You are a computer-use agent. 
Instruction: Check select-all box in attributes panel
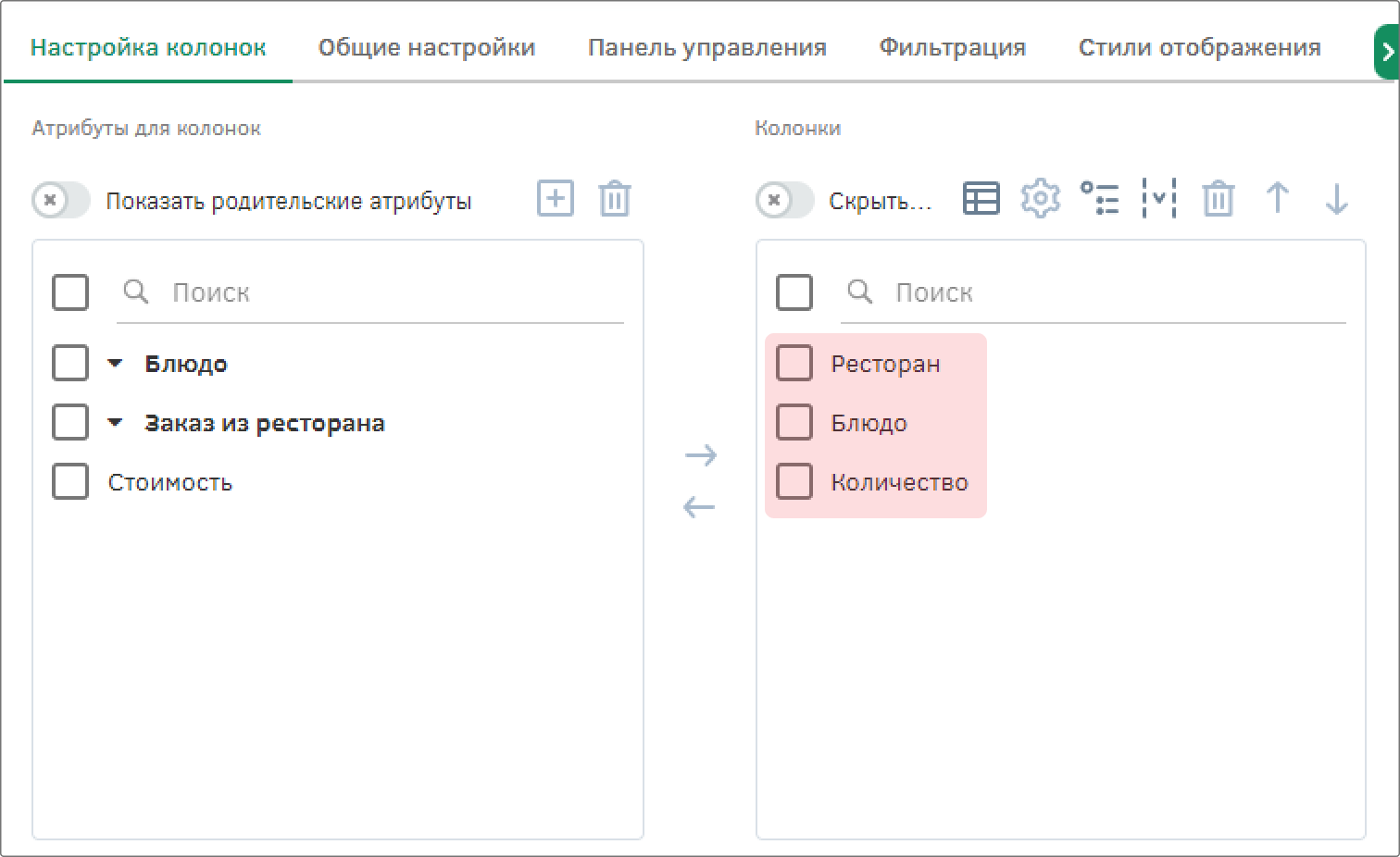(x=70, y=292)
